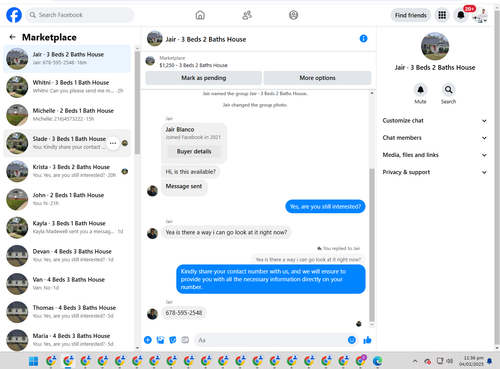Image resolution: width=500 pixels, height=369 pixels.
Task: View Buyer details for Jair Blanco
Action: pyautogui.click(x=194, y=151)
